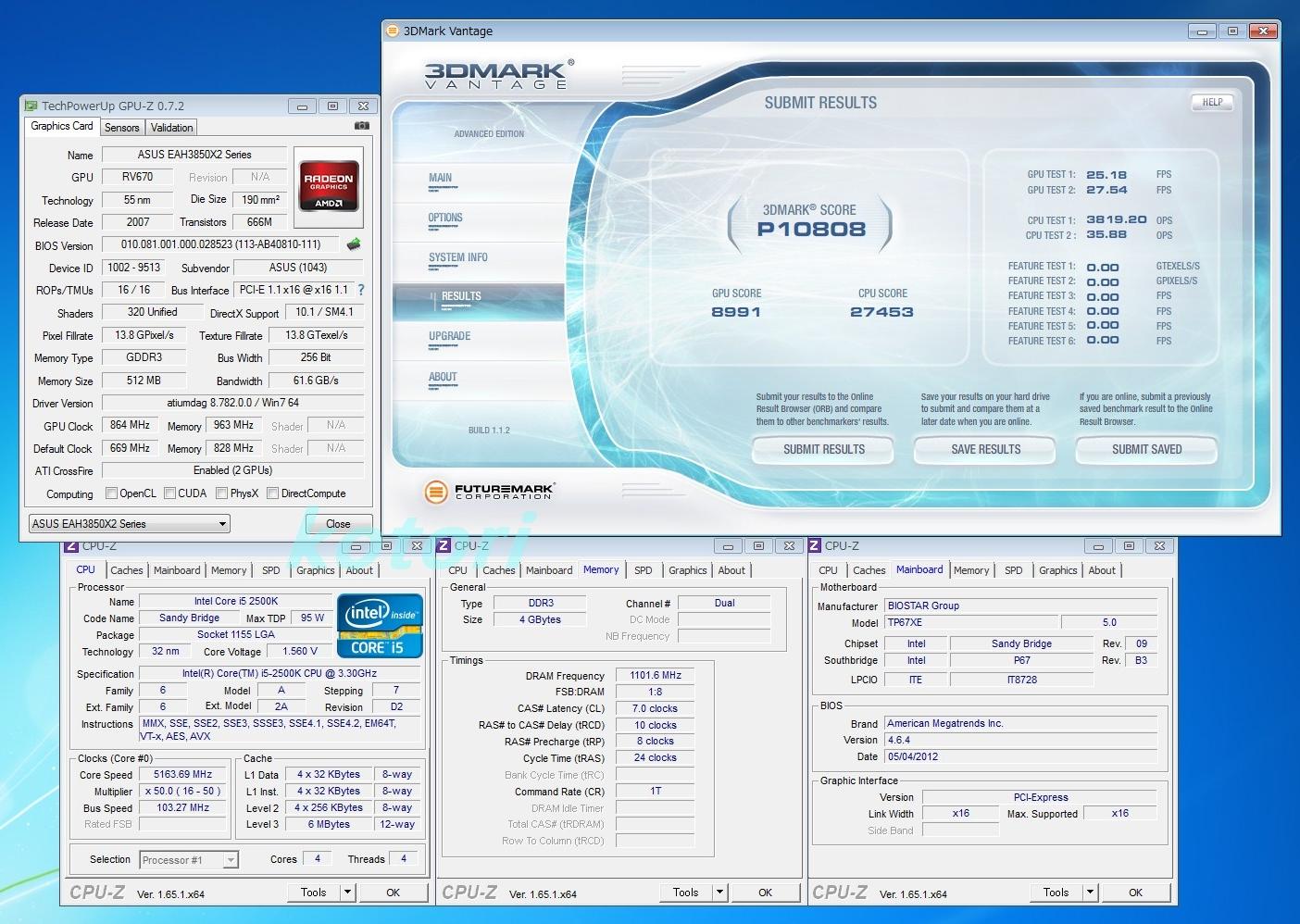Click Tools button in CPU-Z CPU window

point(314,893)
